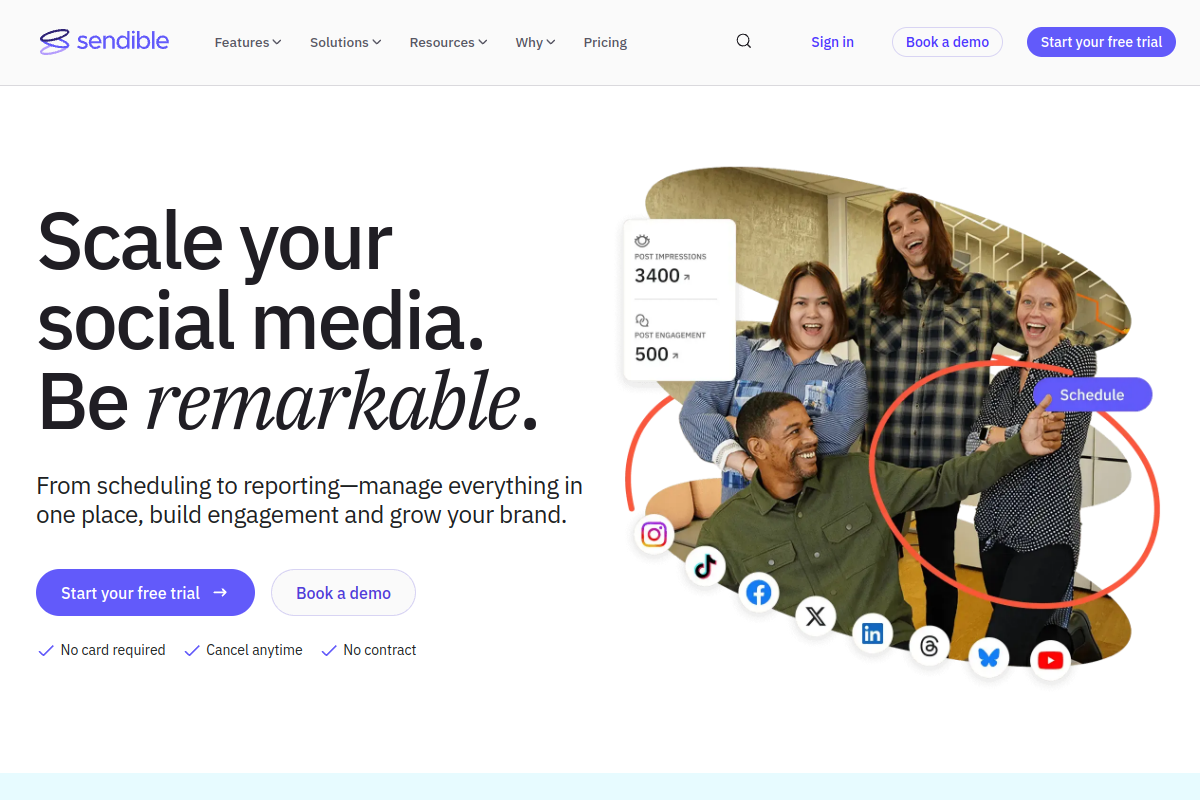Click the Threads icon

(930, 646)
